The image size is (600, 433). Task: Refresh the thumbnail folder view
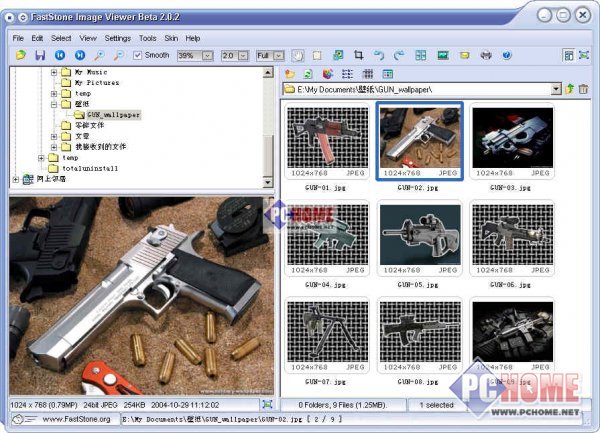[308, 74]
